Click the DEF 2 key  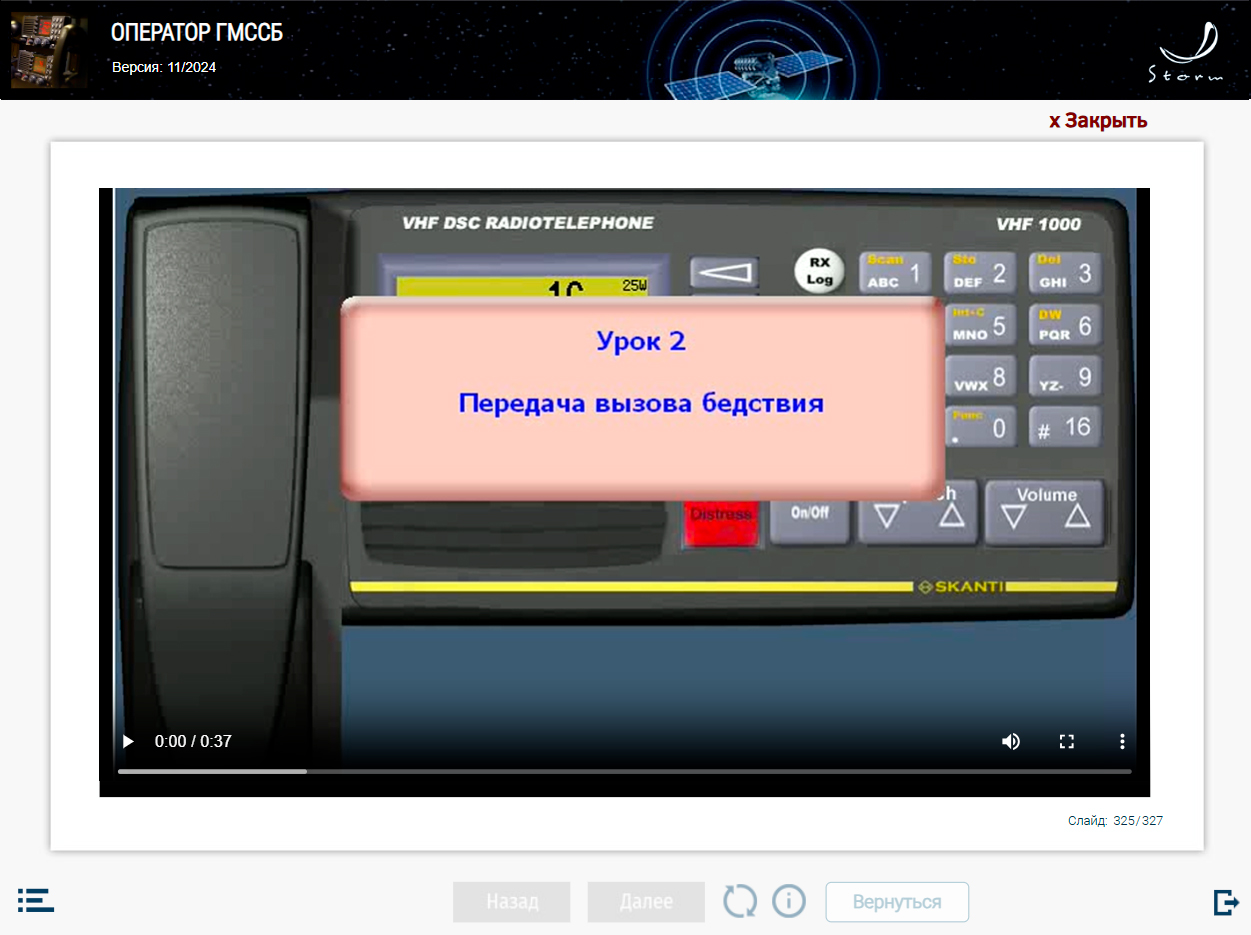pos(981,273)
